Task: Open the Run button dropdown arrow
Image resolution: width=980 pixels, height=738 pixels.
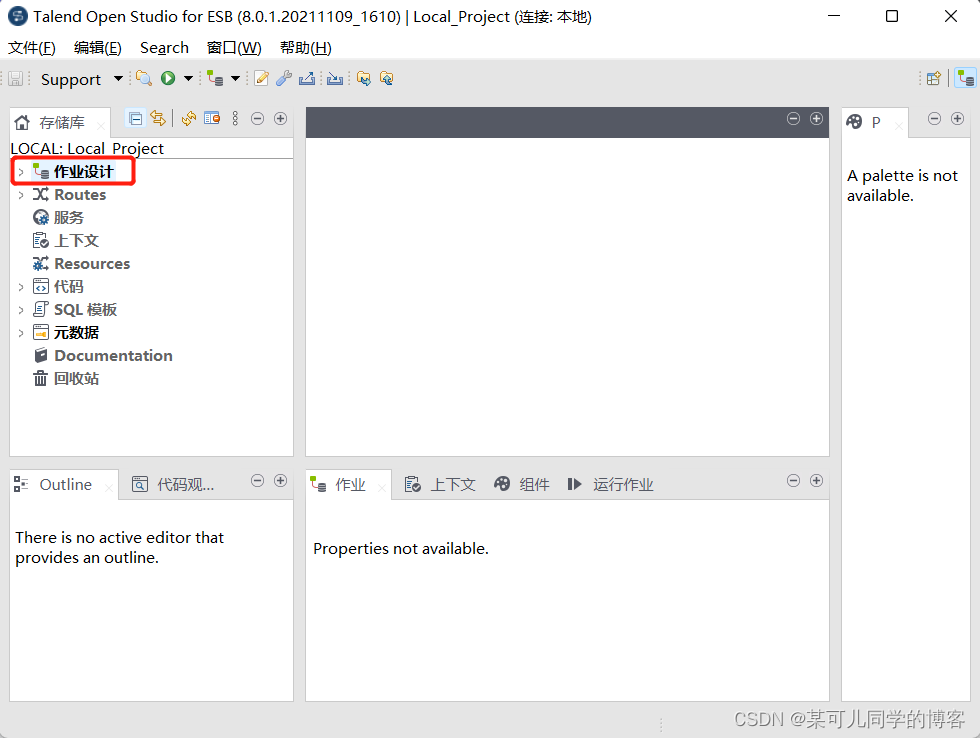Action: (188, 79)
